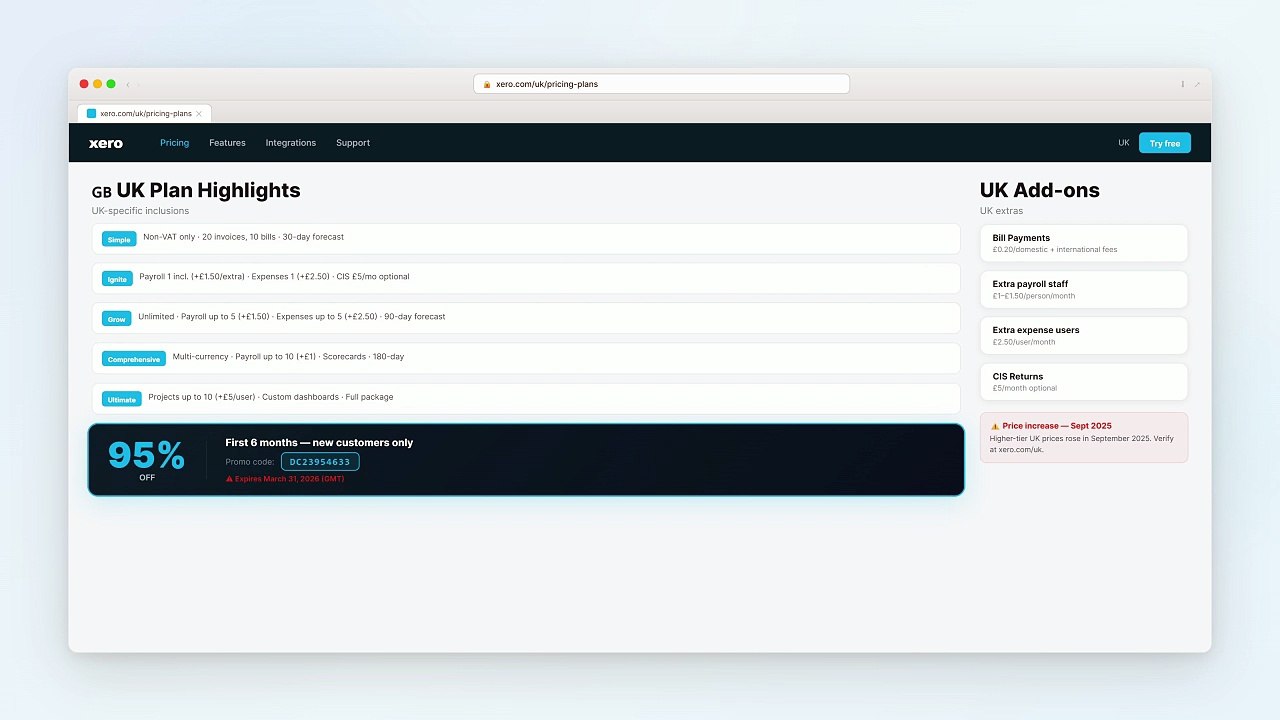Click the Try free button

[x=1165, y=143]
